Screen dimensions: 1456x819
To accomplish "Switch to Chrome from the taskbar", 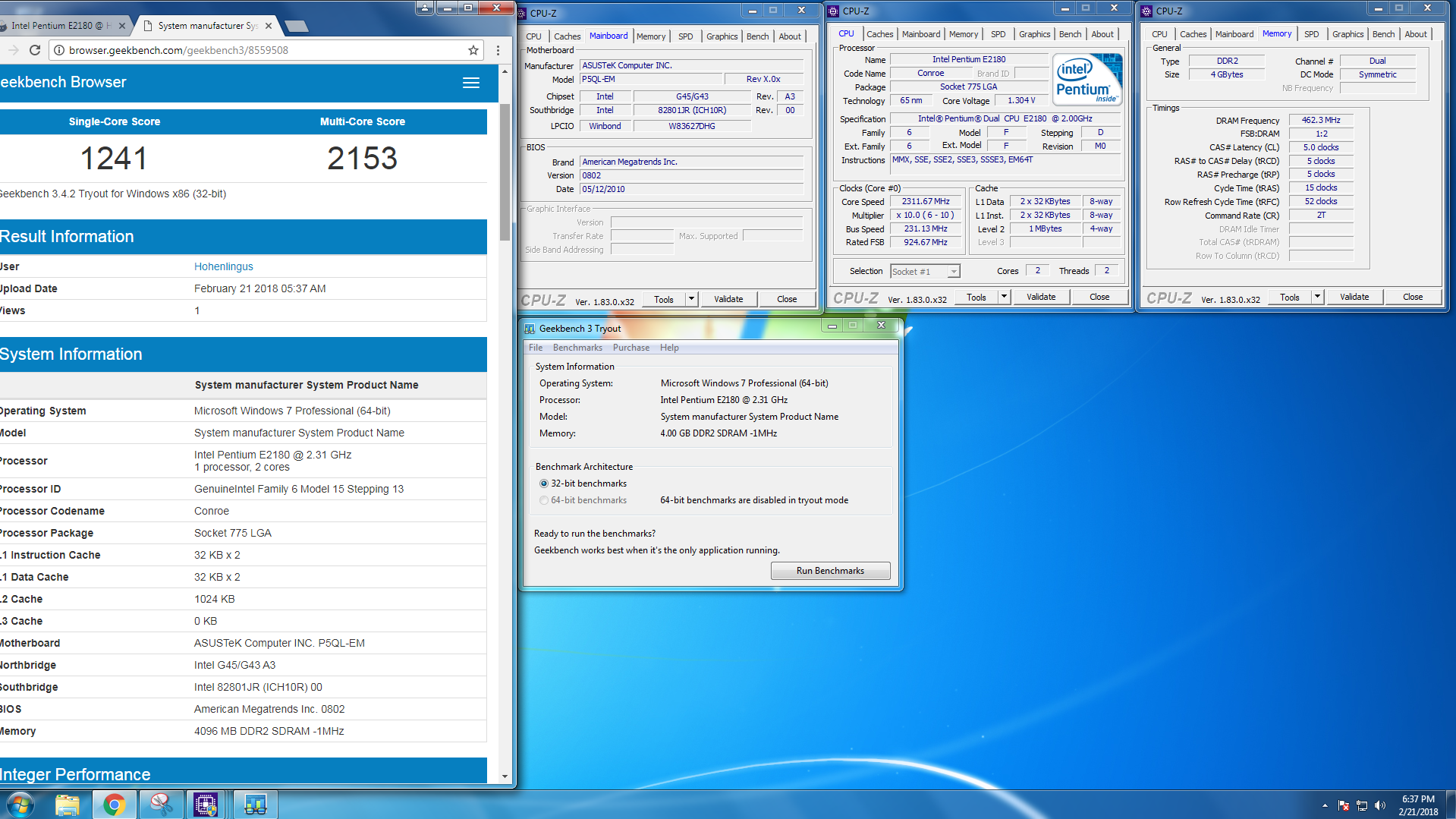I will click(115, 805).
